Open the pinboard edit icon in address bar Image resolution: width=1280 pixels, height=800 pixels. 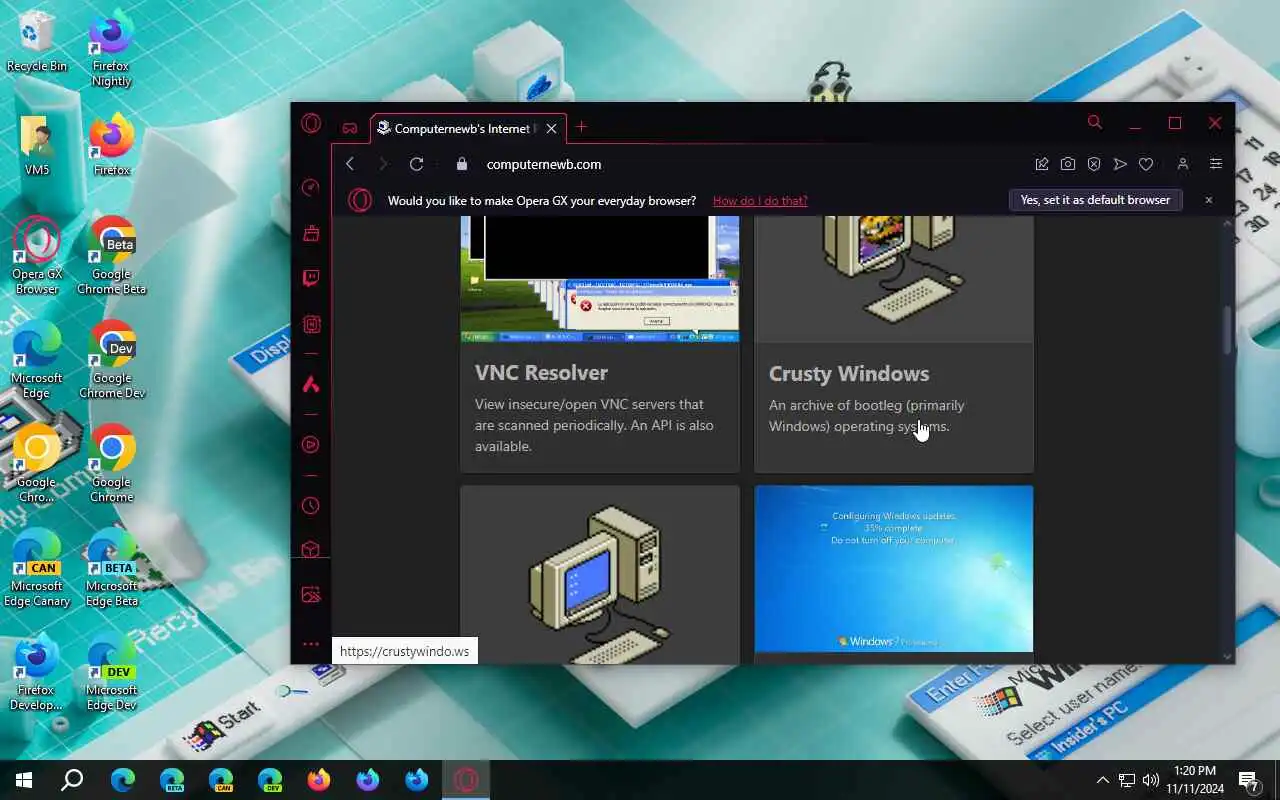tap(1042, 164)
